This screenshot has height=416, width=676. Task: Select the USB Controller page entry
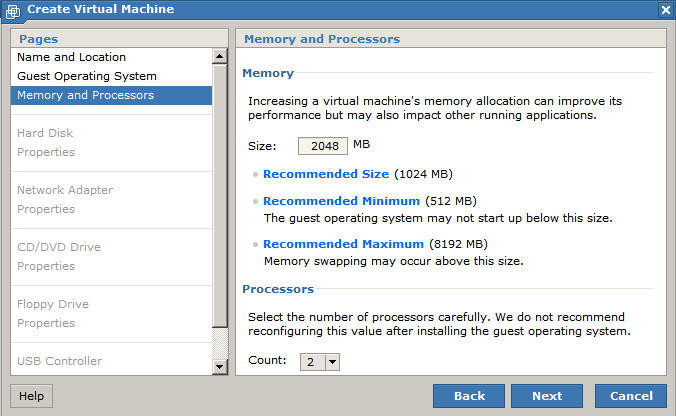click(59, 361)
